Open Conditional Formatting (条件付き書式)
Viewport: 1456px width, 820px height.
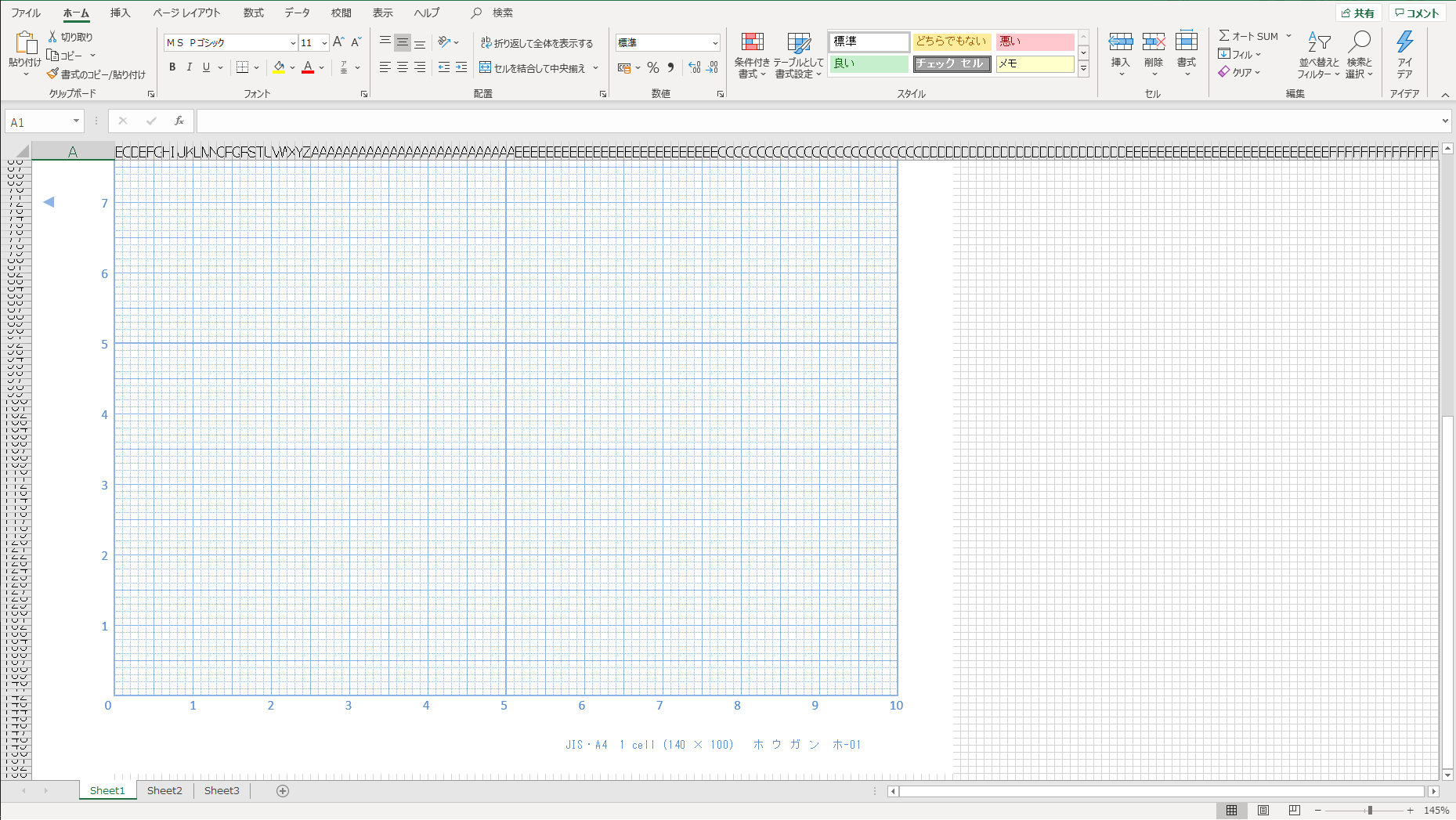[752, 55]
